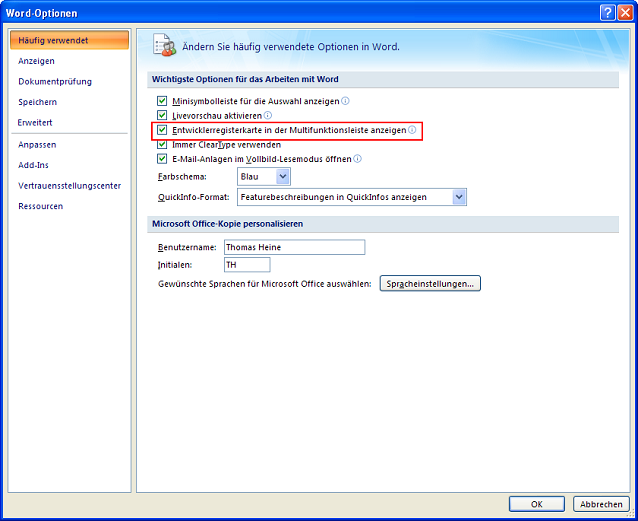Click the Farbschema: label text
The image size is (638, 521).
tap(182, 177)
